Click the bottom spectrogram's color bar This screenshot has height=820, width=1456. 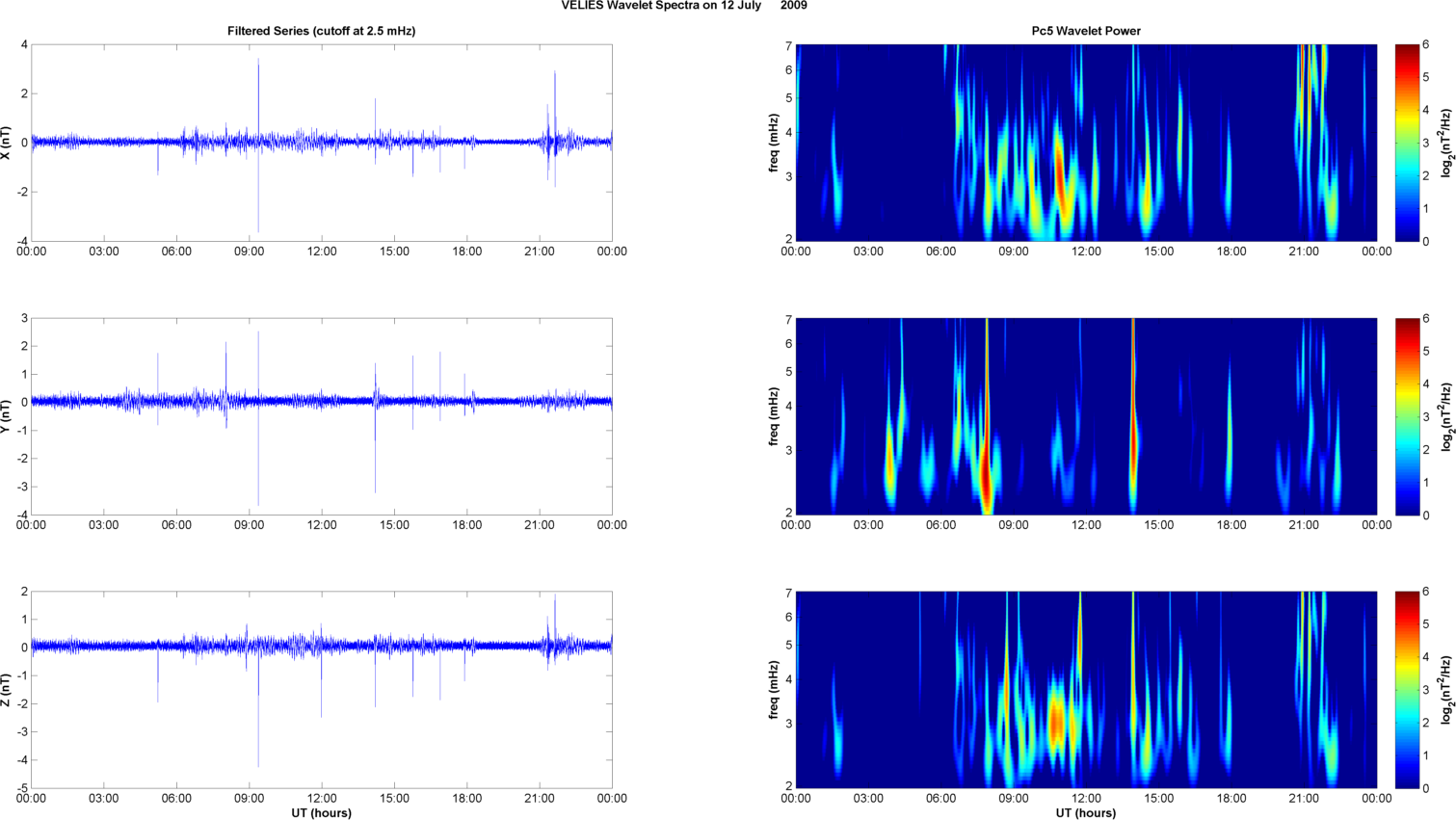pos(1407,690)
